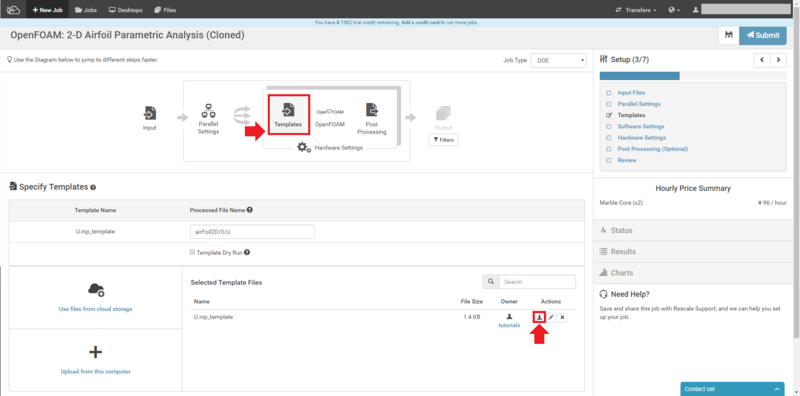Expand the Transfers dropdown
This screenshot has height=396, width=800.
coord(636,10)
